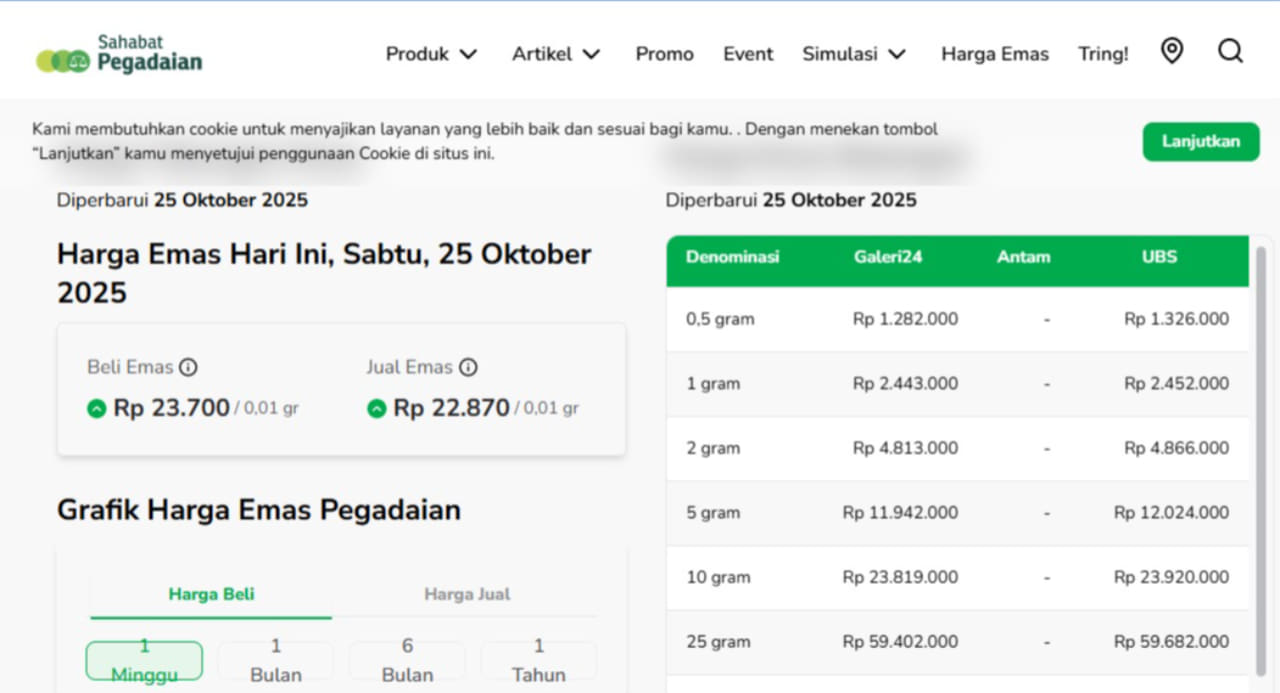Image resolution: width=1280 pixels, height=693 pixels.
Task: Switch to the Harga Jual tab
Action: (x=467, y=594)
